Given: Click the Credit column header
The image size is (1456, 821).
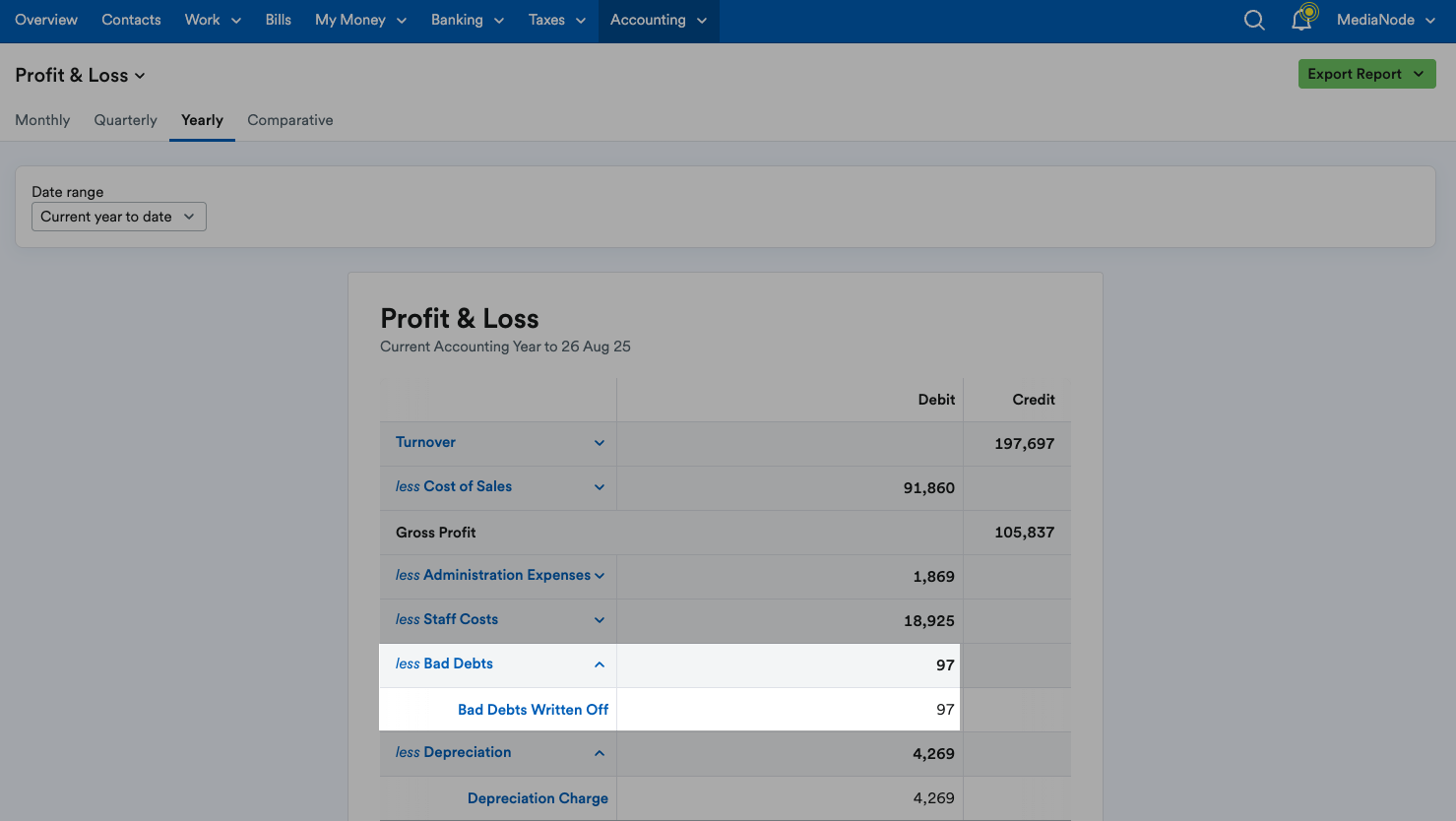Looking at the screenshot, I should 1034,400.
